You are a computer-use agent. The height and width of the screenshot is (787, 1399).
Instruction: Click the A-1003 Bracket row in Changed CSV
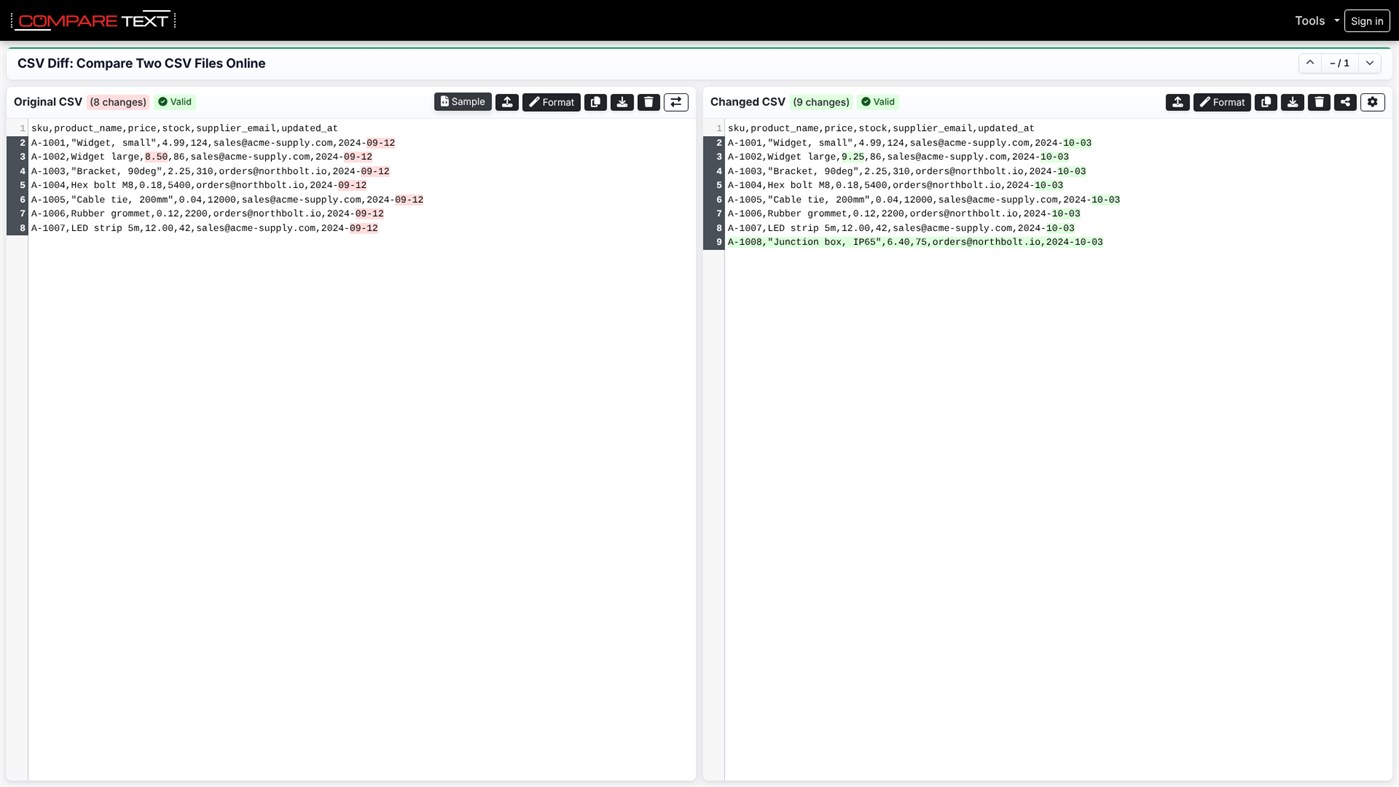(x=906, y=171)
